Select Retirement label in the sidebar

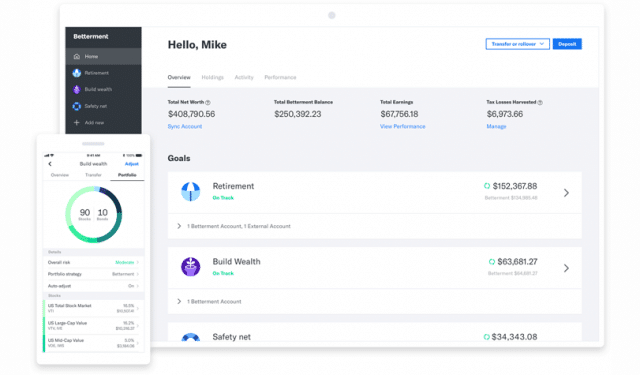pyautogui.click(x=97, y=73)
